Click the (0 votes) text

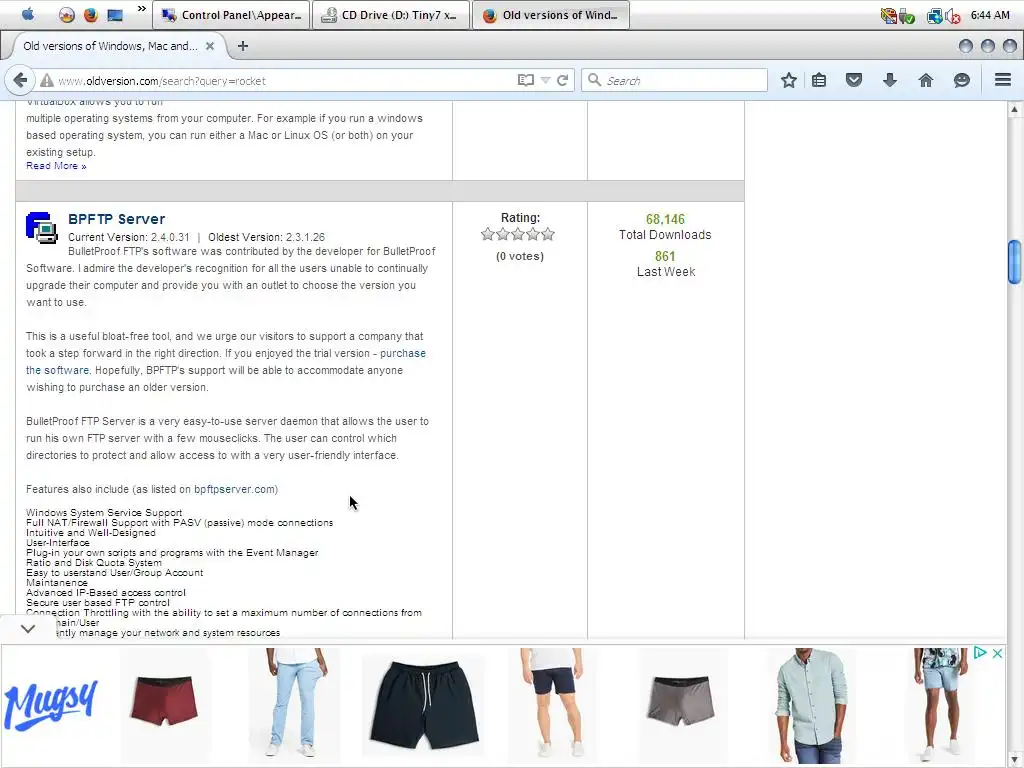click(520, 256)
